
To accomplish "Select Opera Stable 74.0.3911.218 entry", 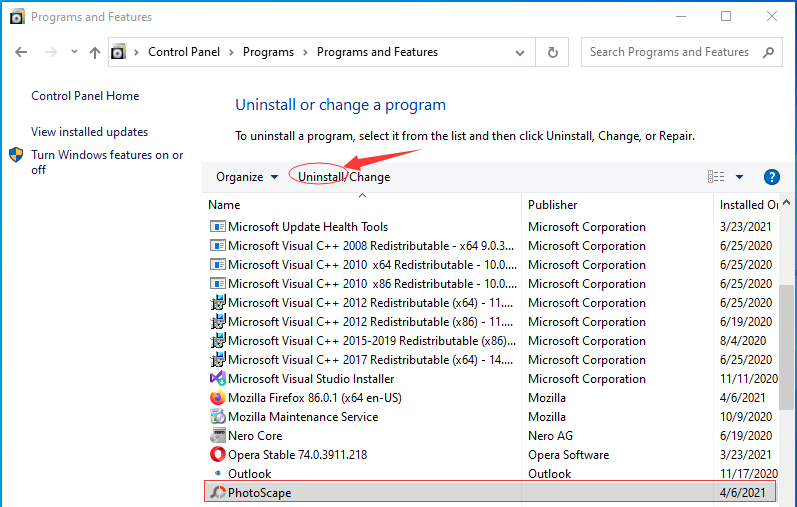I will point(297,455).
